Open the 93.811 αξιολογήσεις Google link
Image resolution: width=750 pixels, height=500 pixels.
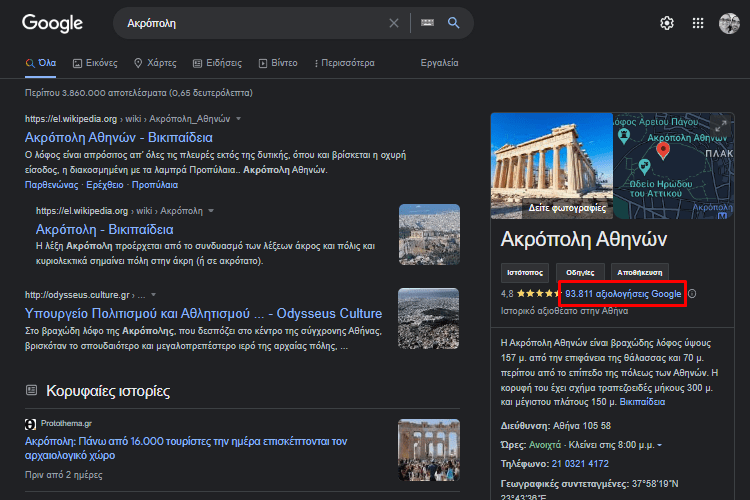coord(623,294)
